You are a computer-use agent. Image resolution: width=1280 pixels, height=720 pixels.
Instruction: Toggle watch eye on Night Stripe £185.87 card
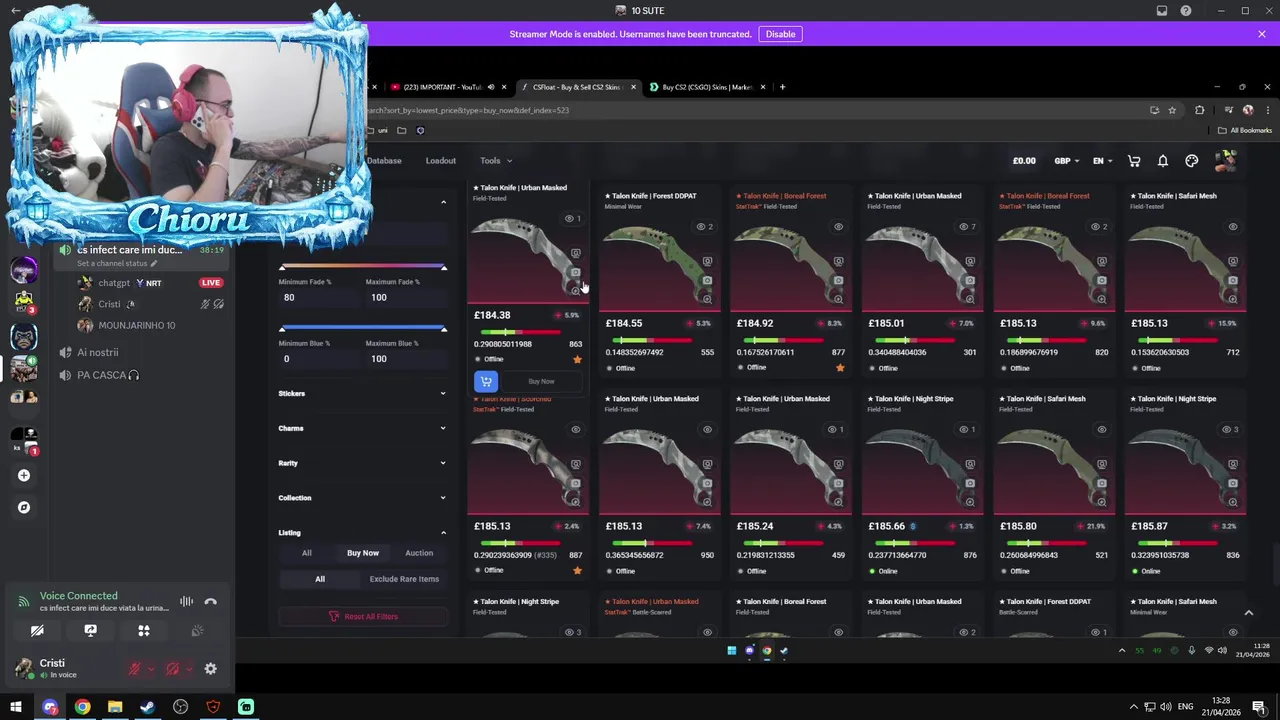pos(1227,430)
